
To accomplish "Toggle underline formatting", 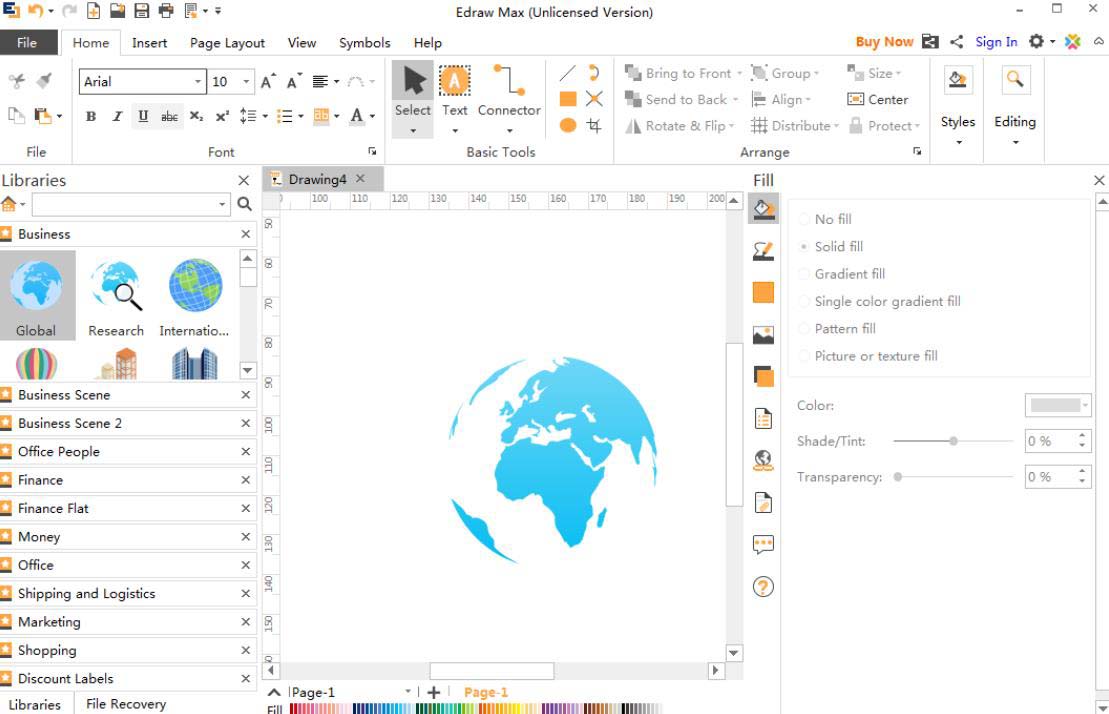I will tap(143, 117).
